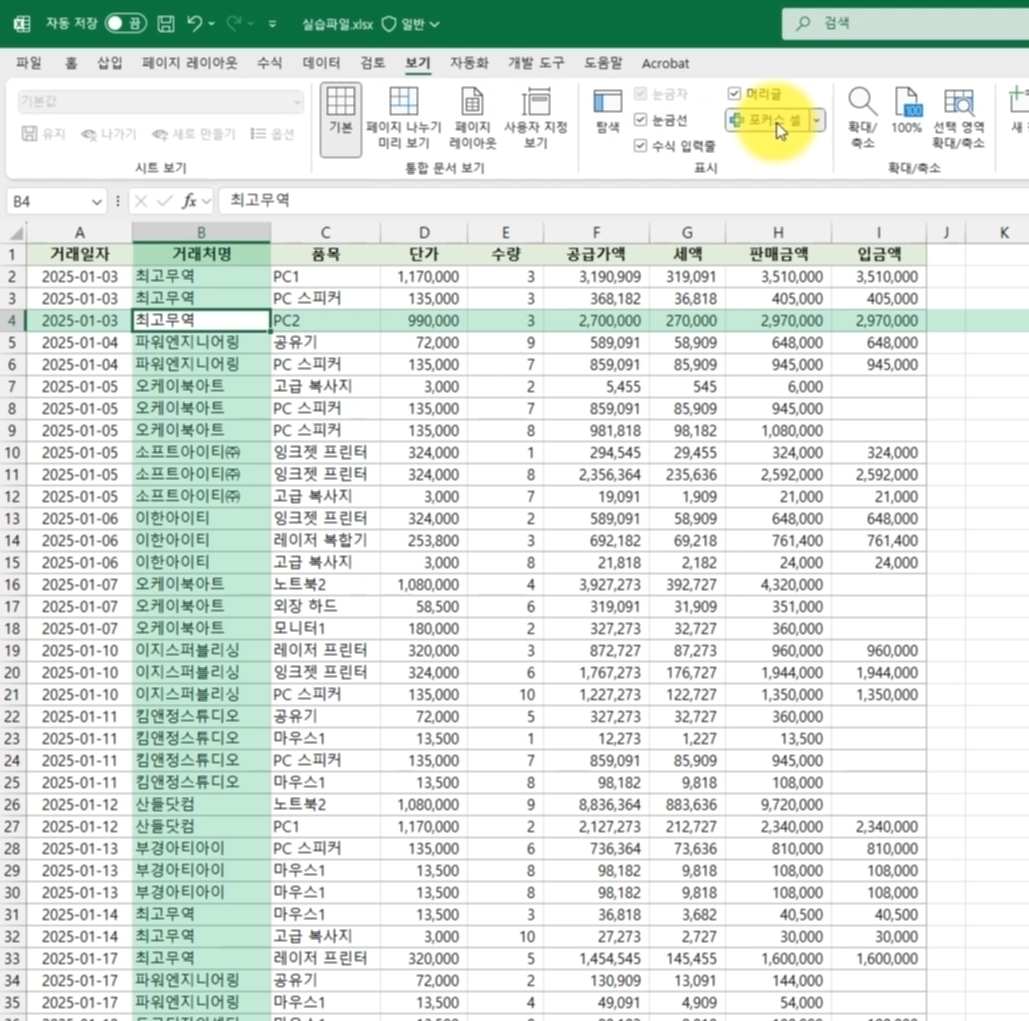This screenshot has height=1021, width=1029.
Task: Click the Save icon in title bar
Action: pyautogui.click(x=166, y=24)
